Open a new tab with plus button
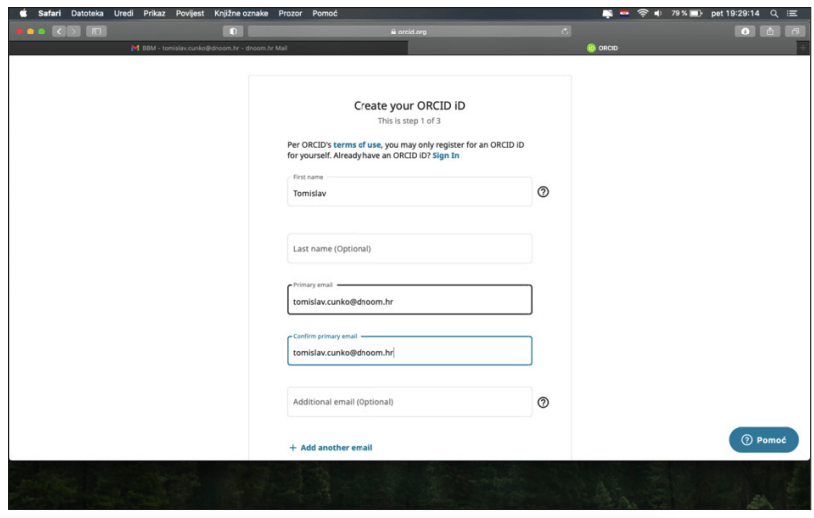 [x=802, y=48]
